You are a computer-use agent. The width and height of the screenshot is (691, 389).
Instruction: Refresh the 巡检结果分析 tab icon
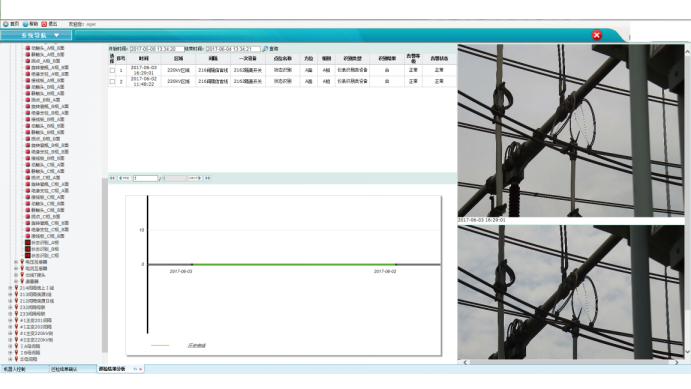click(135, 369)
